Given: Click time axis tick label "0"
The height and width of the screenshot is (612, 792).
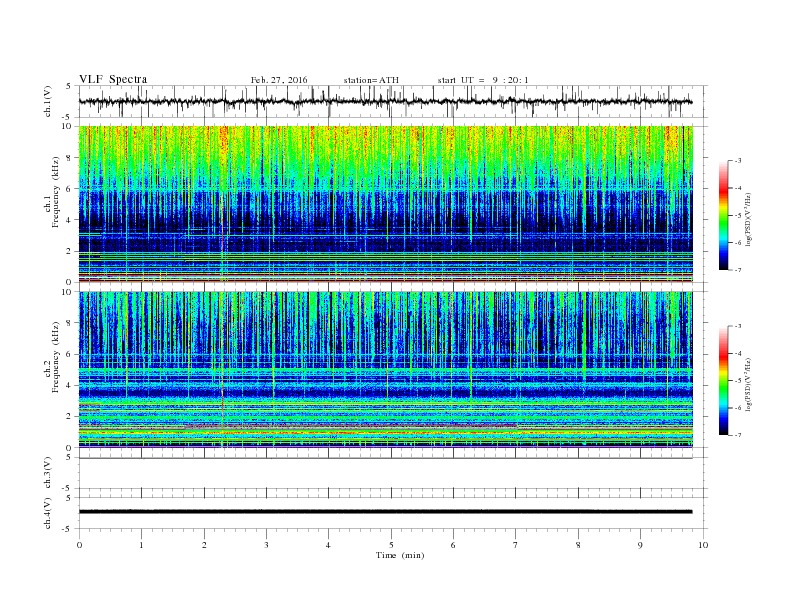Looking at the screenshot, I should click(x=79, y=545).
